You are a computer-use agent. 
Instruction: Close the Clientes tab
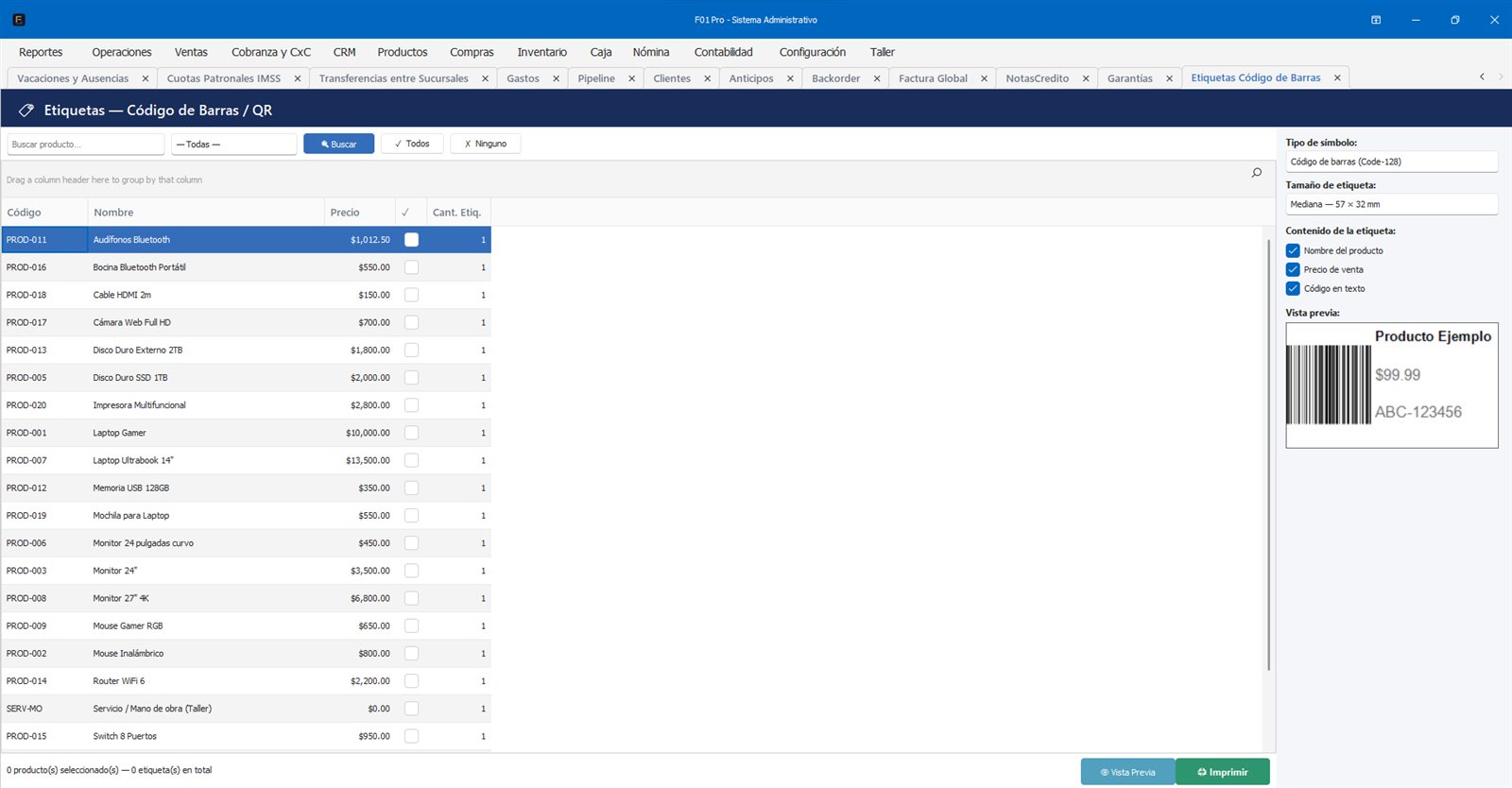tap(707, 78)
